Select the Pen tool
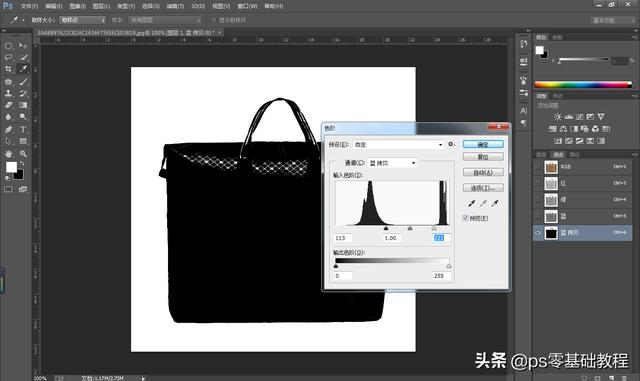Viewport: 640px width, 381px height. (8, 129)
